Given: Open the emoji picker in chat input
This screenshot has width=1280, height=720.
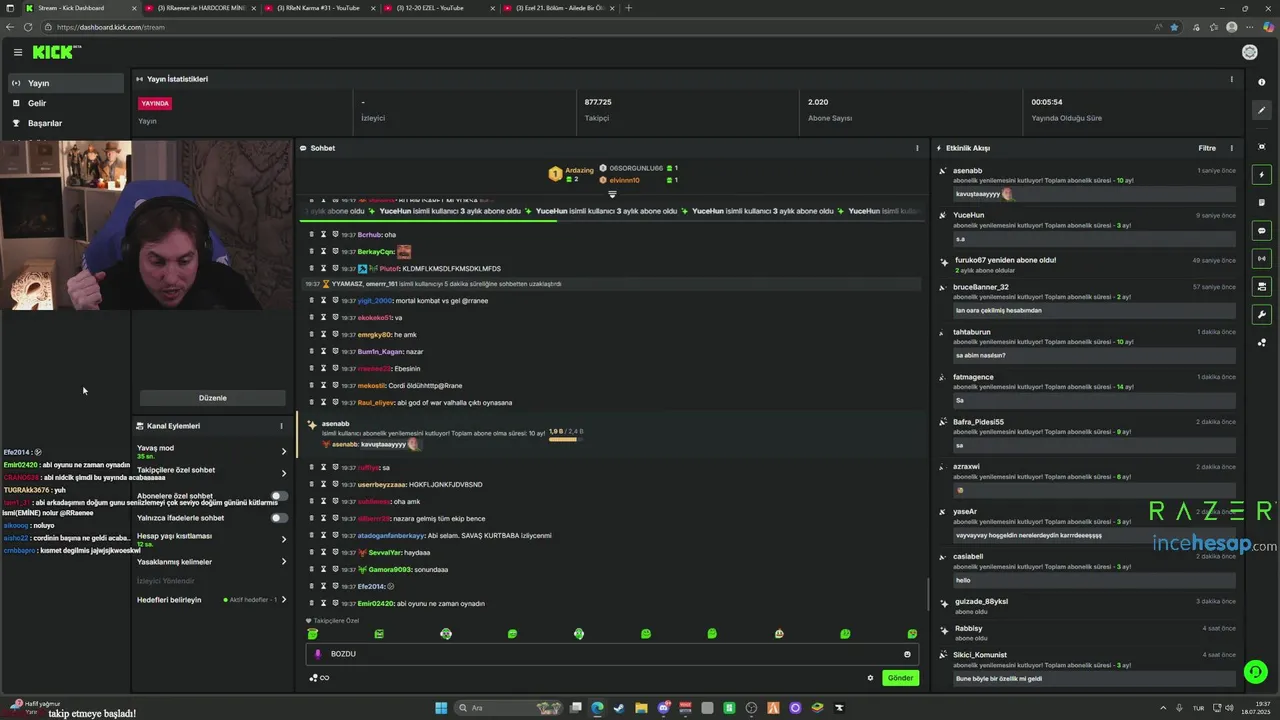Looking at the screenshot, I should pyautogui.click(x=907, y=654).
